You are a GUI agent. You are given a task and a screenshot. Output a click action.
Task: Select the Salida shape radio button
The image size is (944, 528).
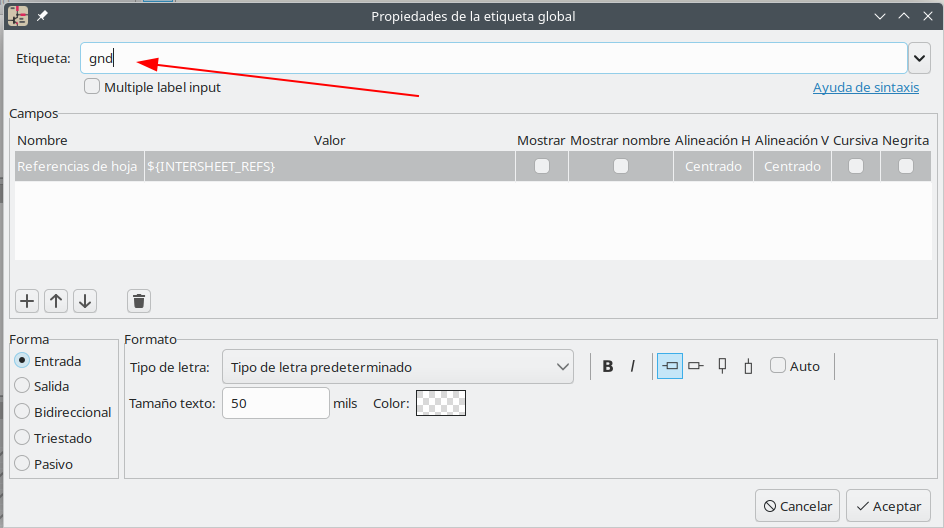pyautogui.click(x=22, y=386)
